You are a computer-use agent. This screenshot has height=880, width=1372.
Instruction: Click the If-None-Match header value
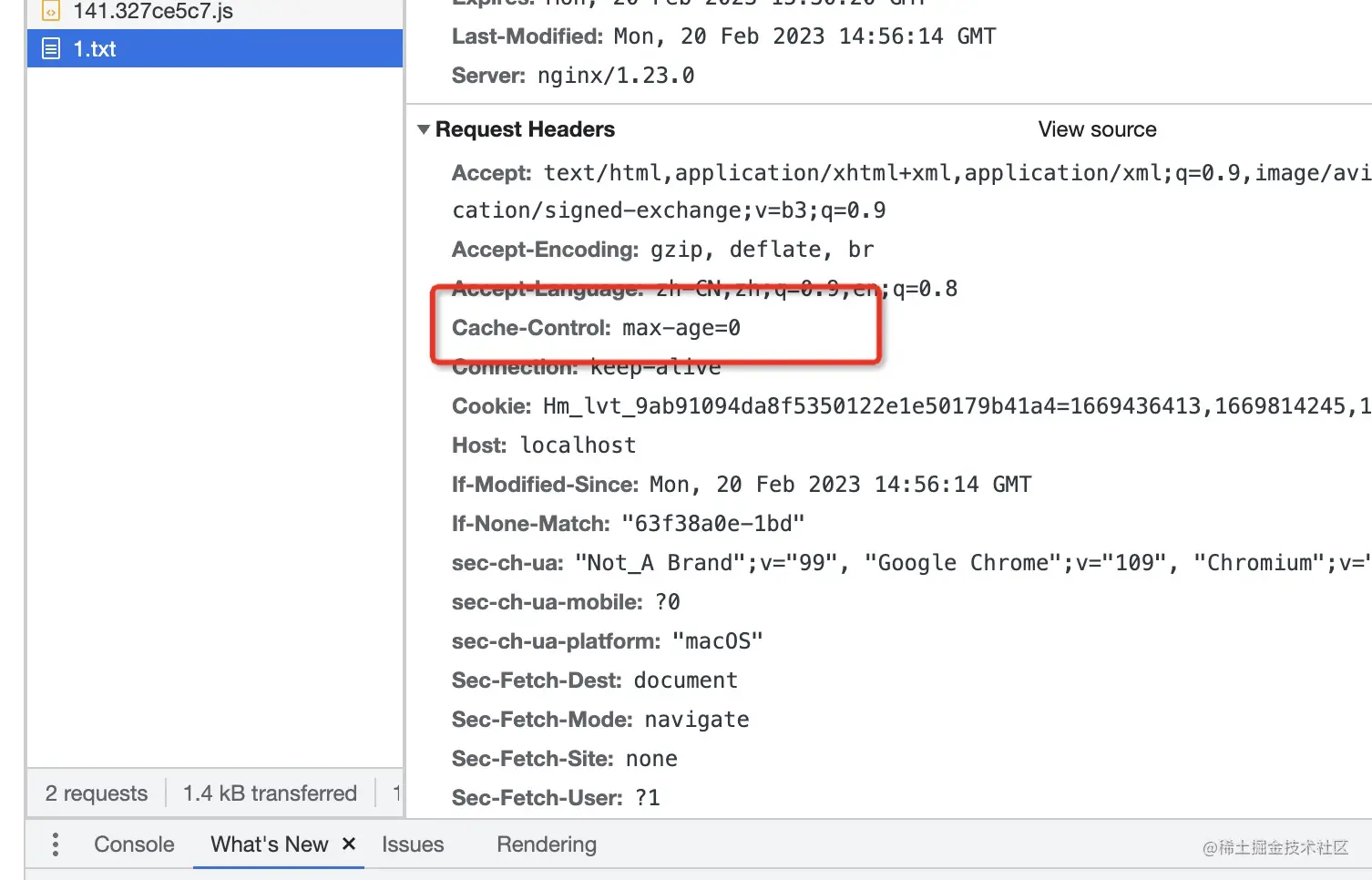[713, 524]
